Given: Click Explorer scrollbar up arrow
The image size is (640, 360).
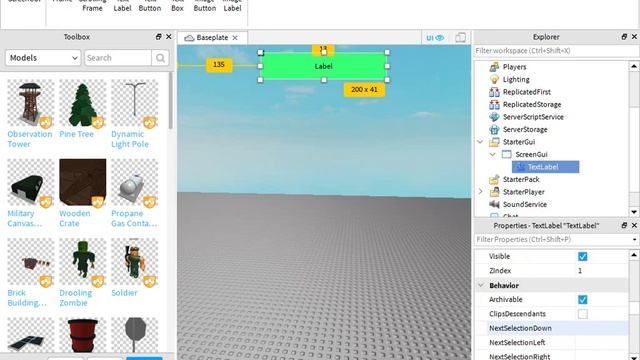Looking at the screenshot, I should [x=634, y=66].
